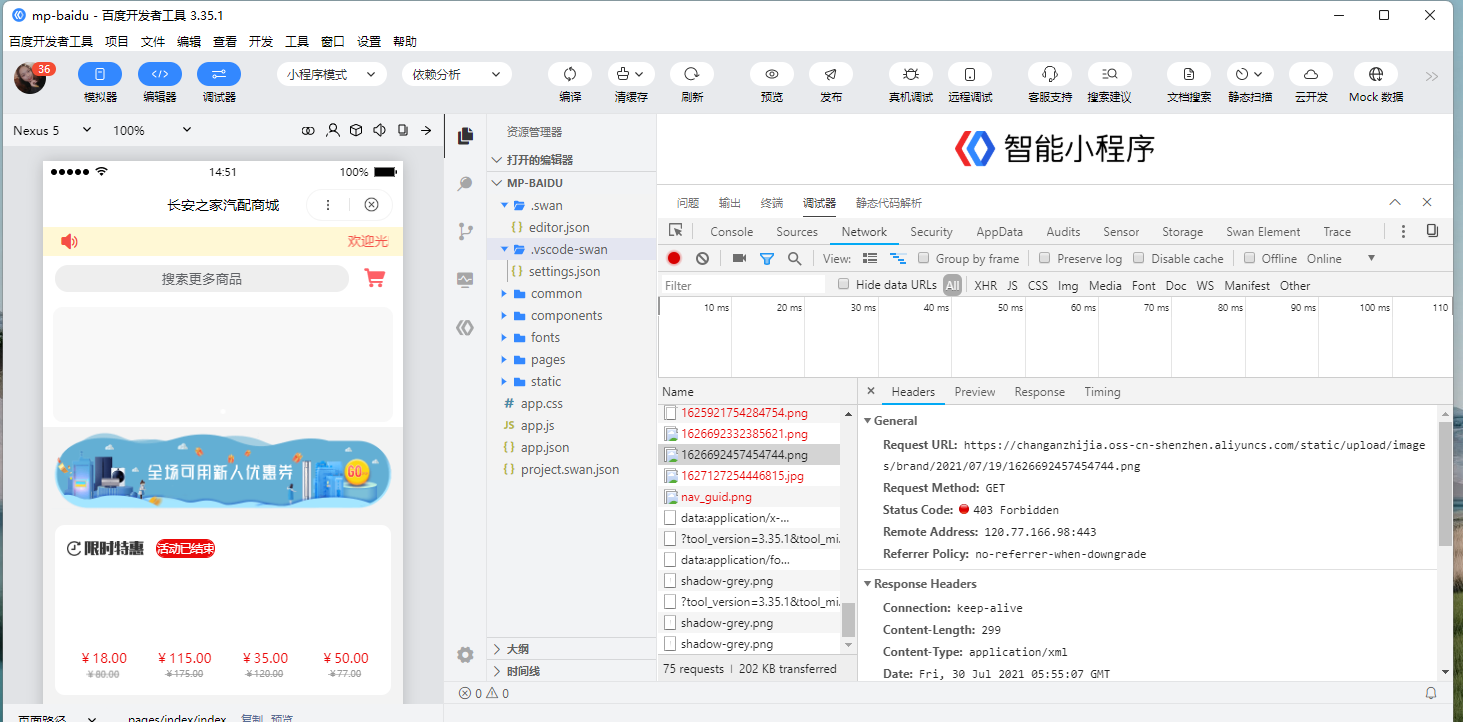
Task: Click the shopping cart icon in simulator
Action: (375, 278)
